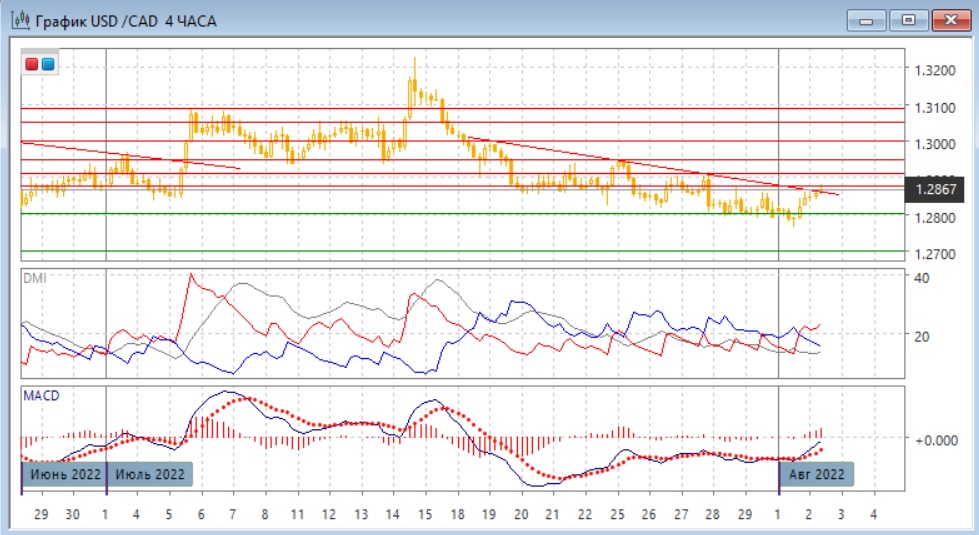Jump to the Июнь 2022 month marker

[x=65, y=473]
